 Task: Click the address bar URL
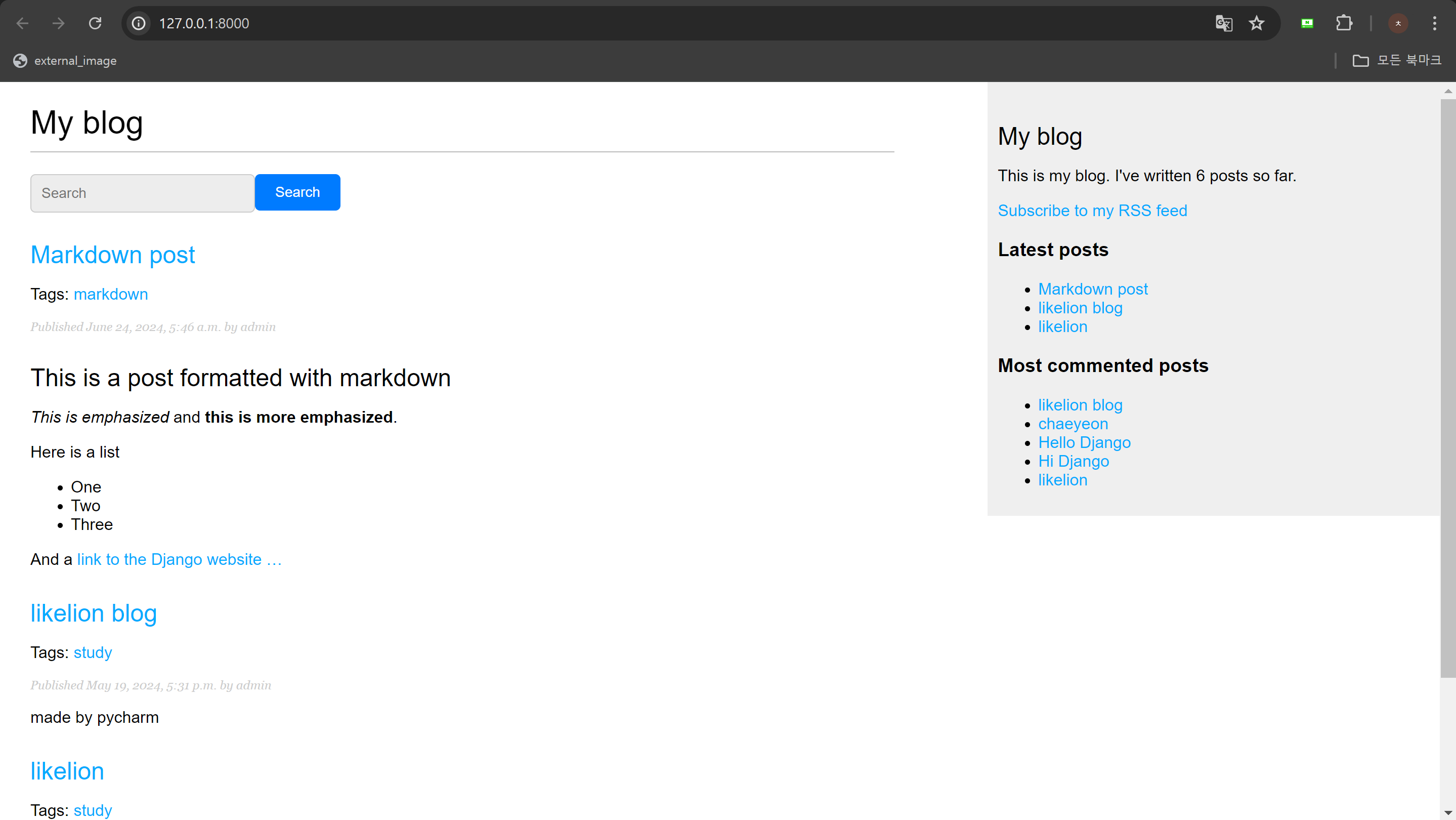(x=204, y=23)
